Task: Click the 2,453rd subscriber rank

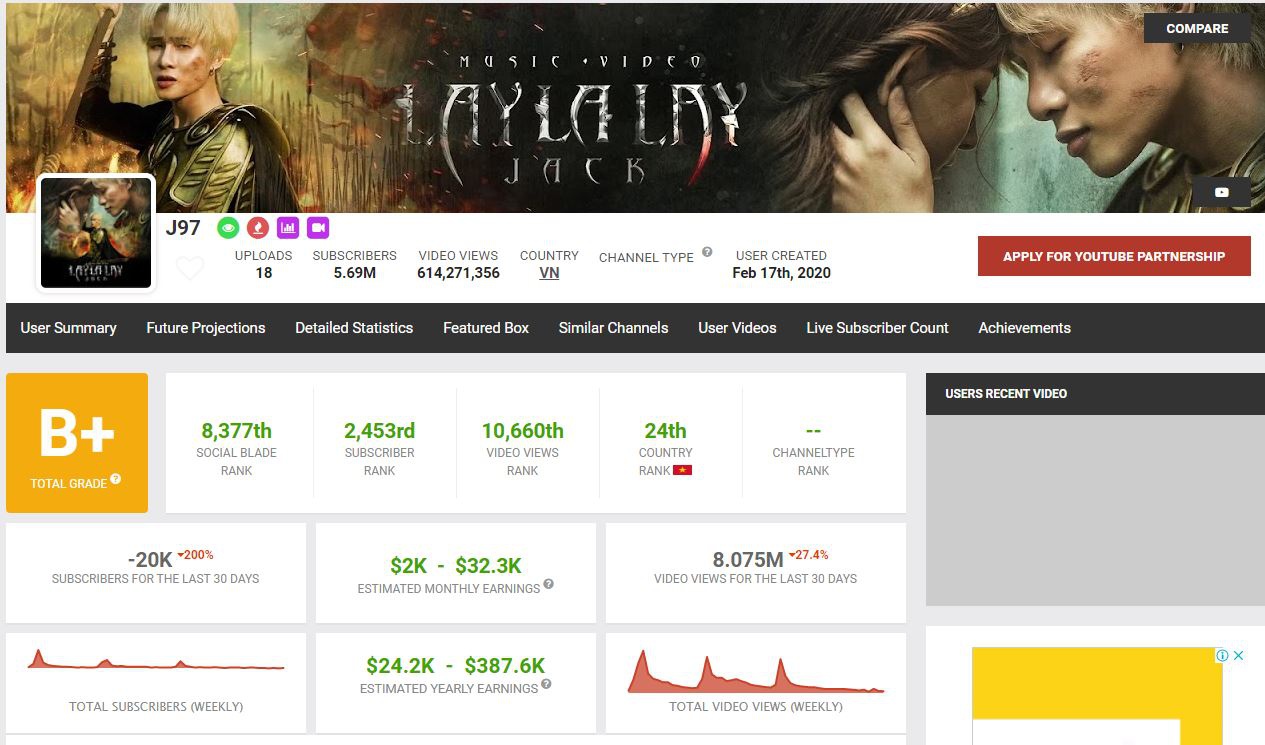Action: click(379, 431)
